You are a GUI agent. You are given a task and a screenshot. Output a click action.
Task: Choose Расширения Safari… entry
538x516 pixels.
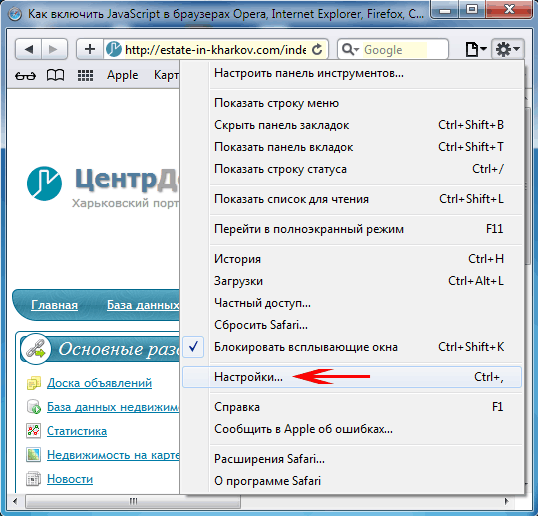(352, 459)
